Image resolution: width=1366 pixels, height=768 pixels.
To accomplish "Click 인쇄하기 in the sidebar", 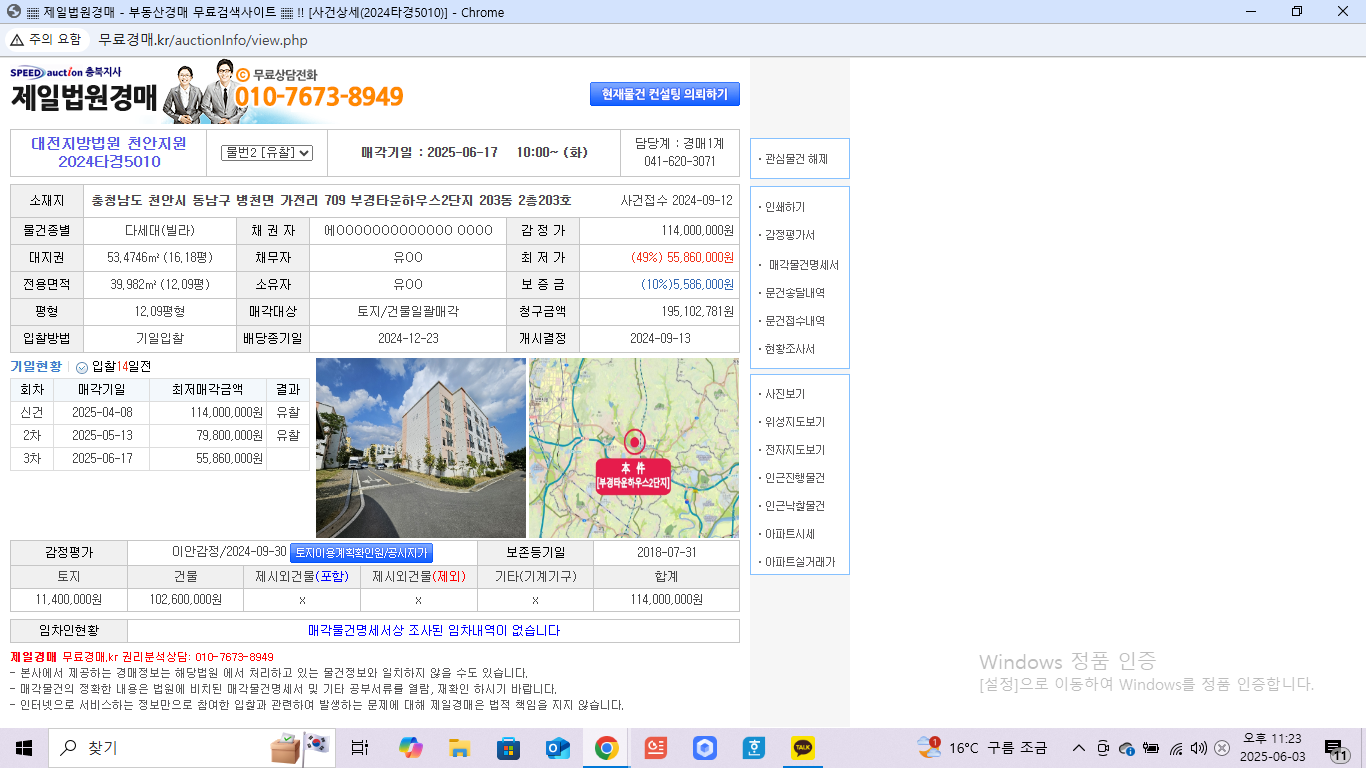I will [x=785, y=207].
